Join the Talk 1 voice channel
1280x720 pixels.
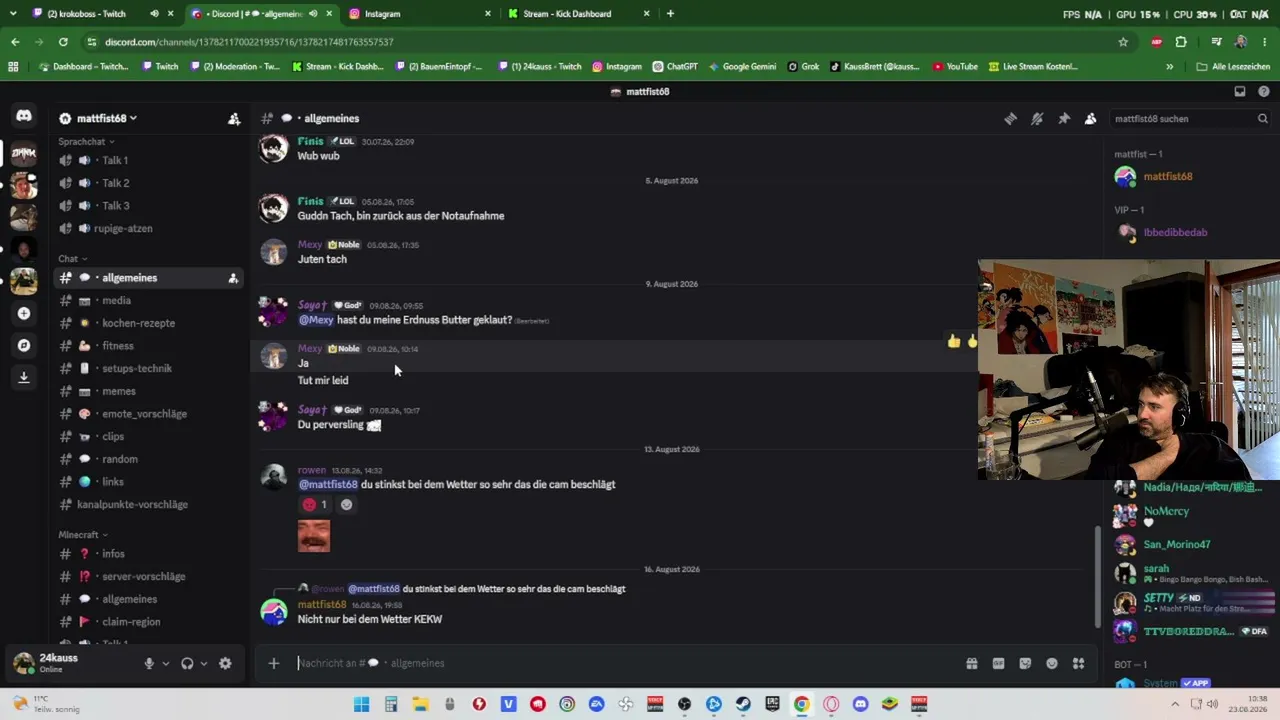pos(147,160)
